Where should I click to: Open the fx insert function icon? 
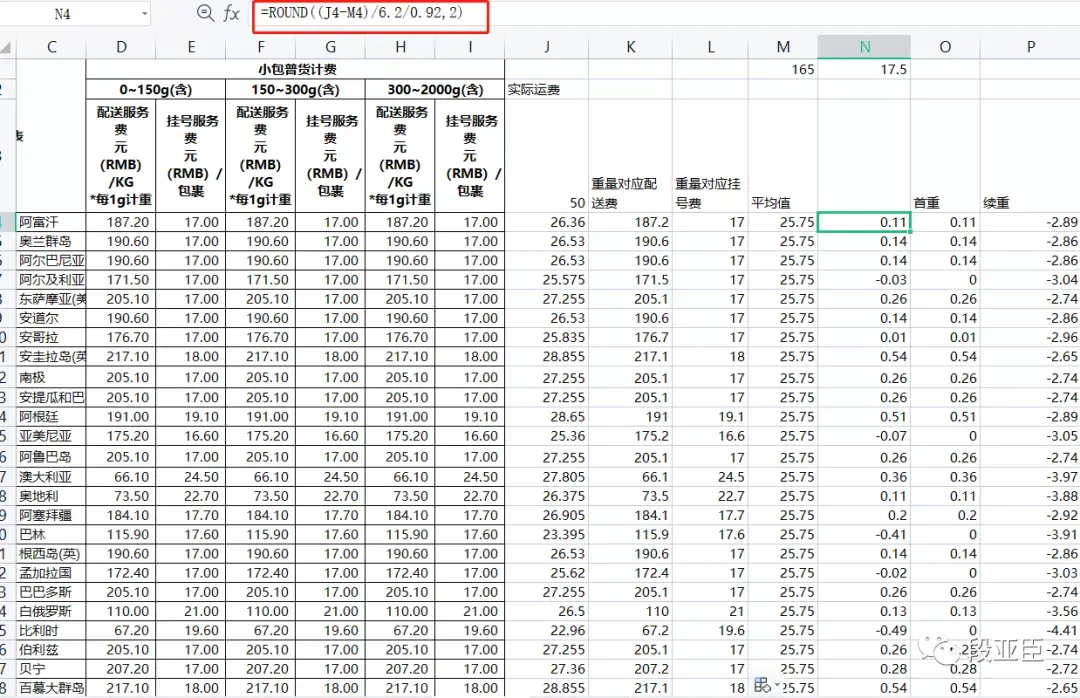[231, 13]
